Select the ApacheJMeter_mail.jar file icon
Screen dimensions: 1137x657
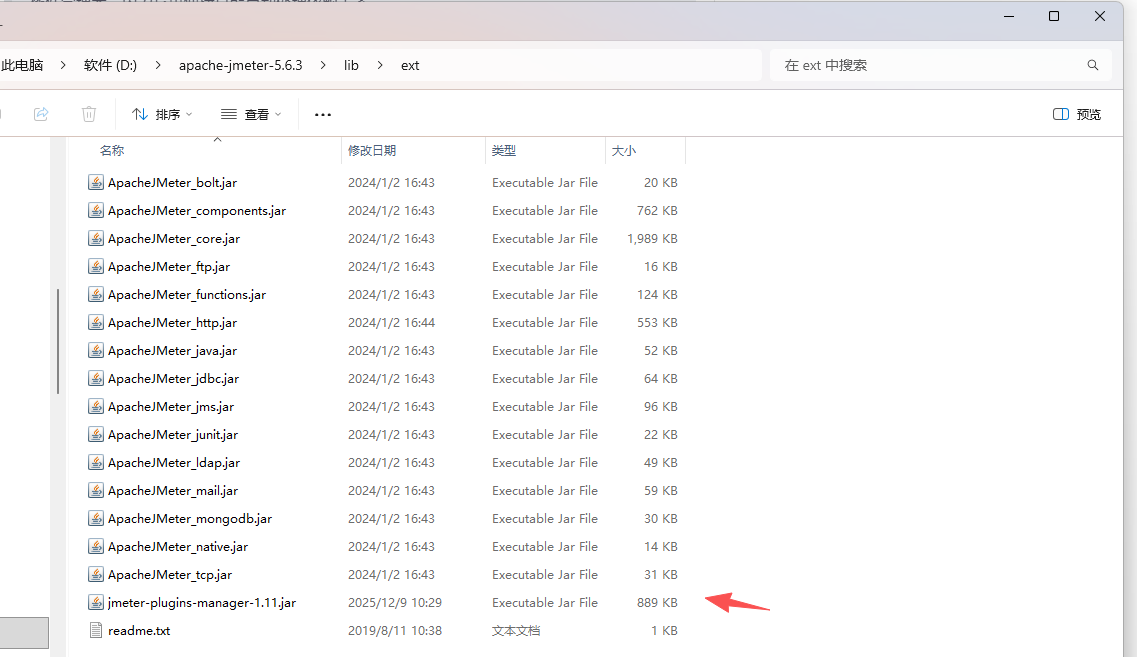(96, 490)
